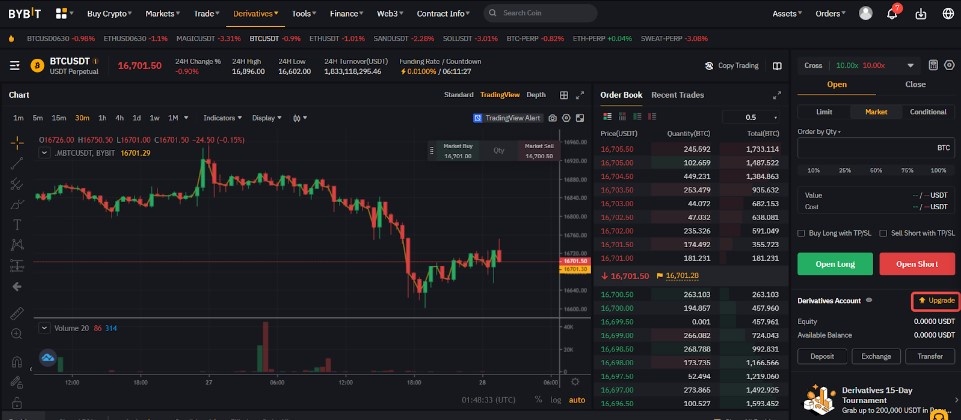
Task: Open the multi-chart grid layout icon
Action: click(x=564, y=95)
